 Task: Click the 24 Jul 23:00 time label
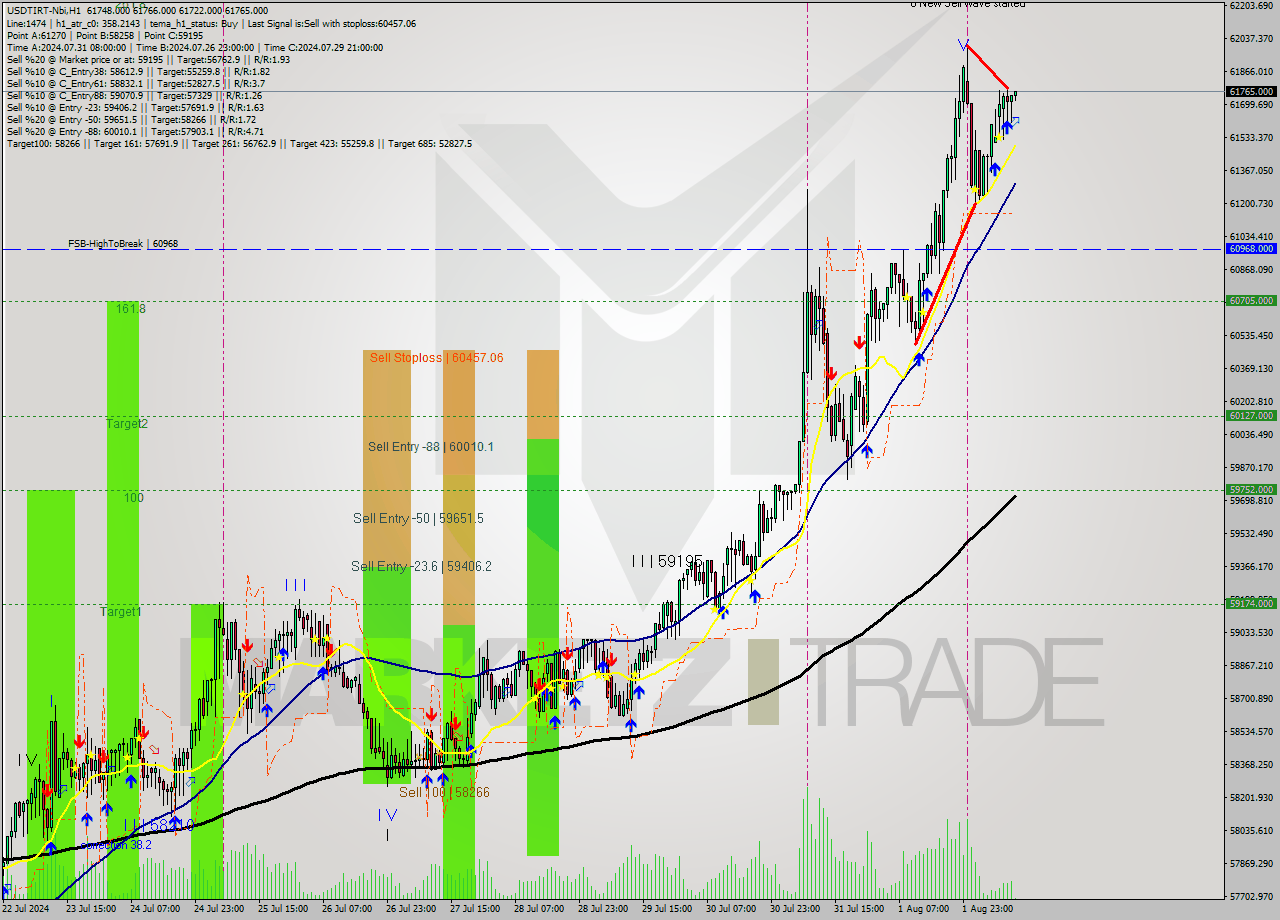tap(219, 909)
